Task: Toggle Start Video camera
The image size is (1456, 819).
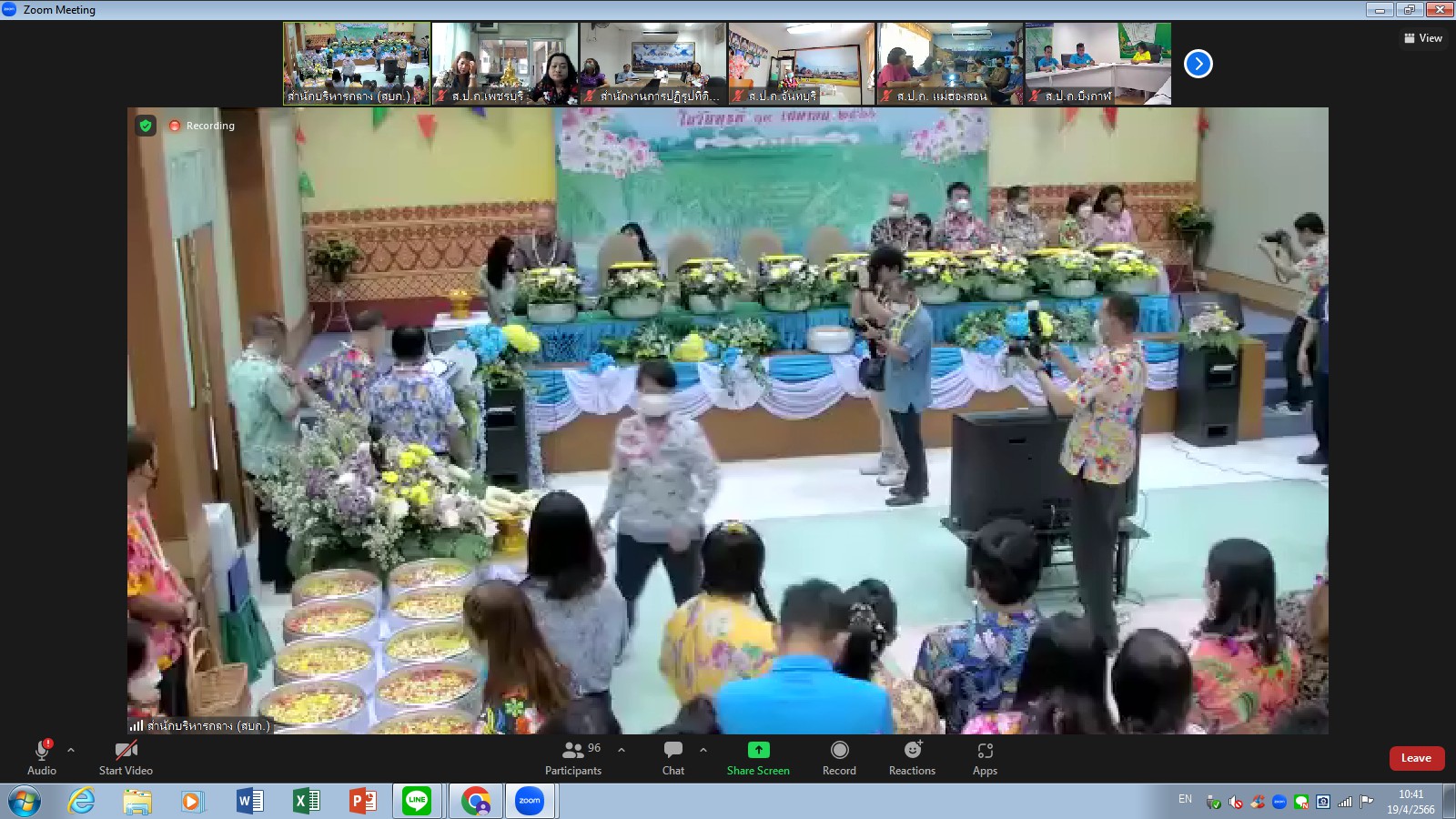Action: 126,757
